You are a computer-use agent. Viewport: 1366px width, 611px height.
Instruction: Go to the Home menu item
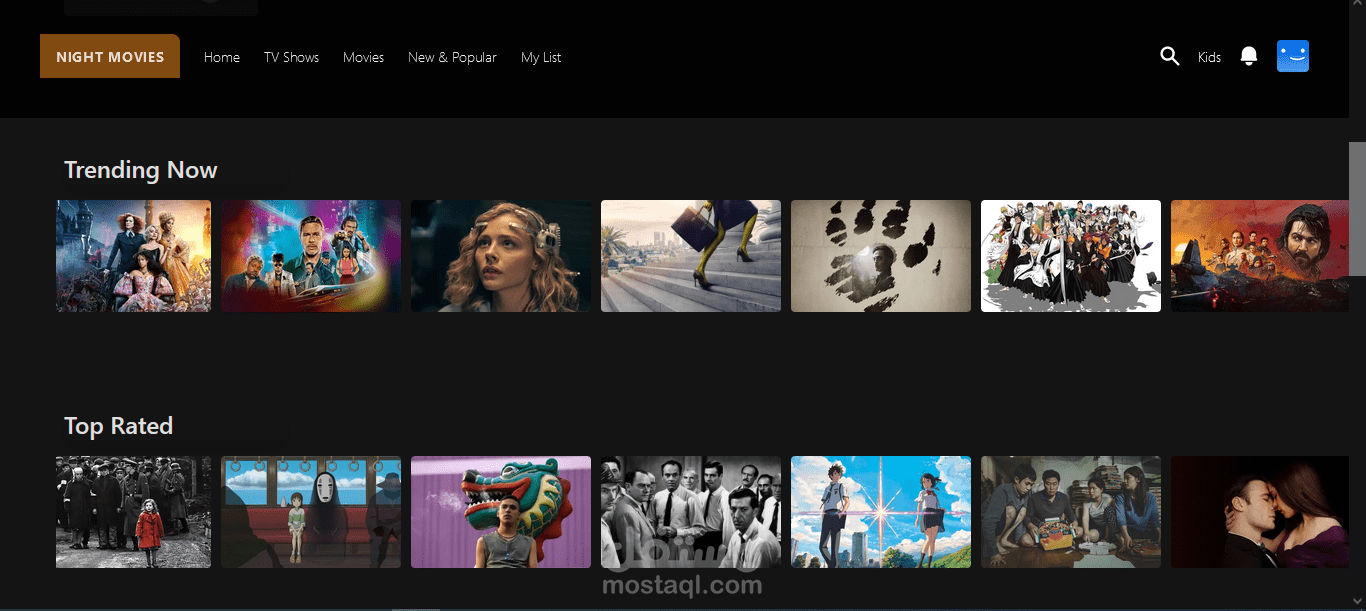tap(222, 57)
